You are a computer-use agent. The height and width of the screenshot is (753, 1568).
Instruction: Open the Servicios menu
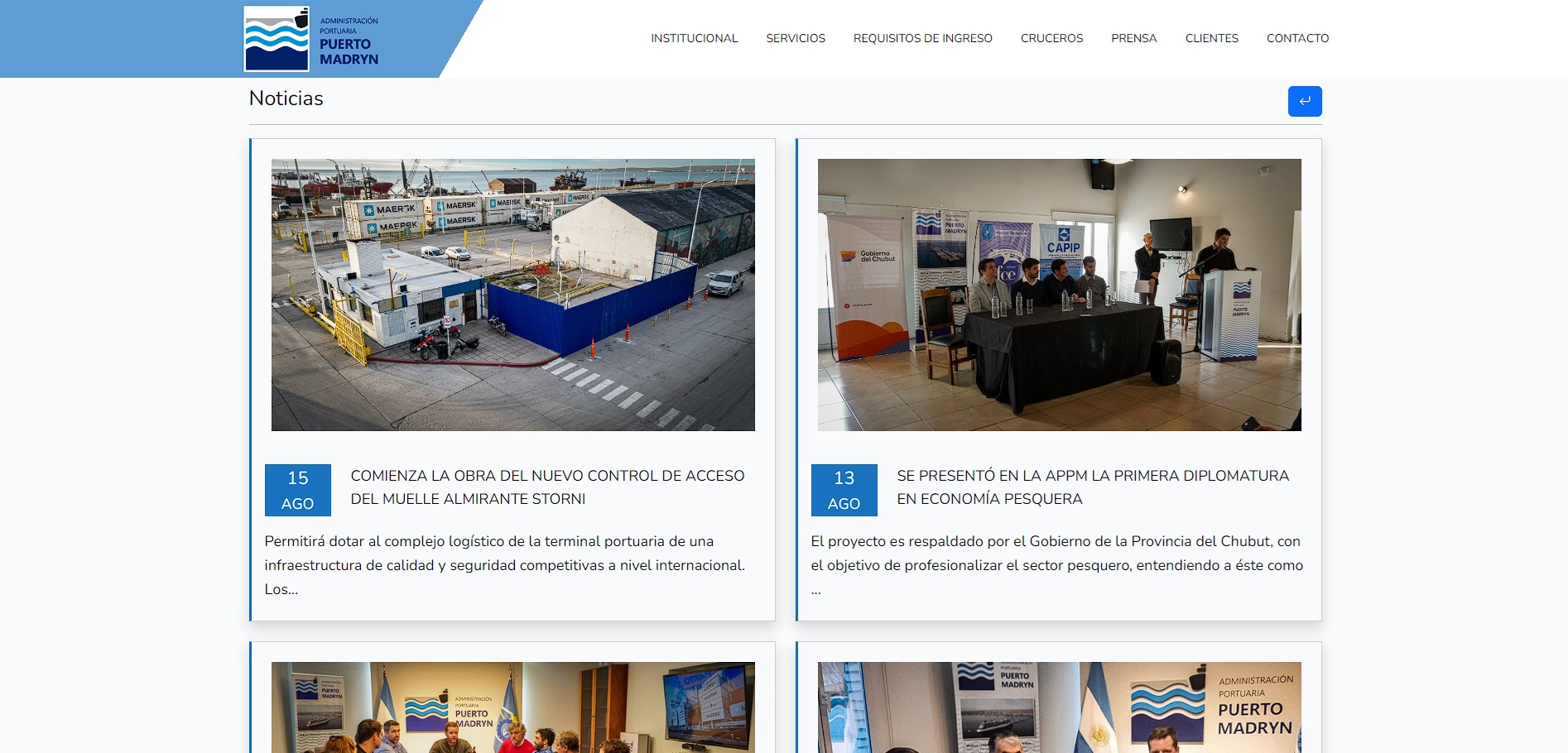click(x=796, y=38)
